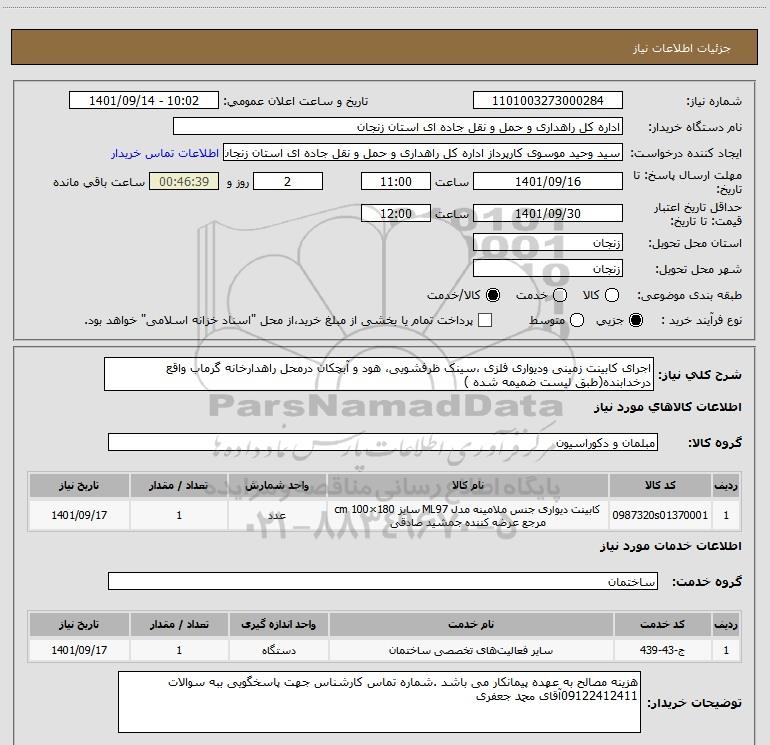Click goods table header واحد شمارش
Viewport: 770px width, 745px height.
(277, 485)
